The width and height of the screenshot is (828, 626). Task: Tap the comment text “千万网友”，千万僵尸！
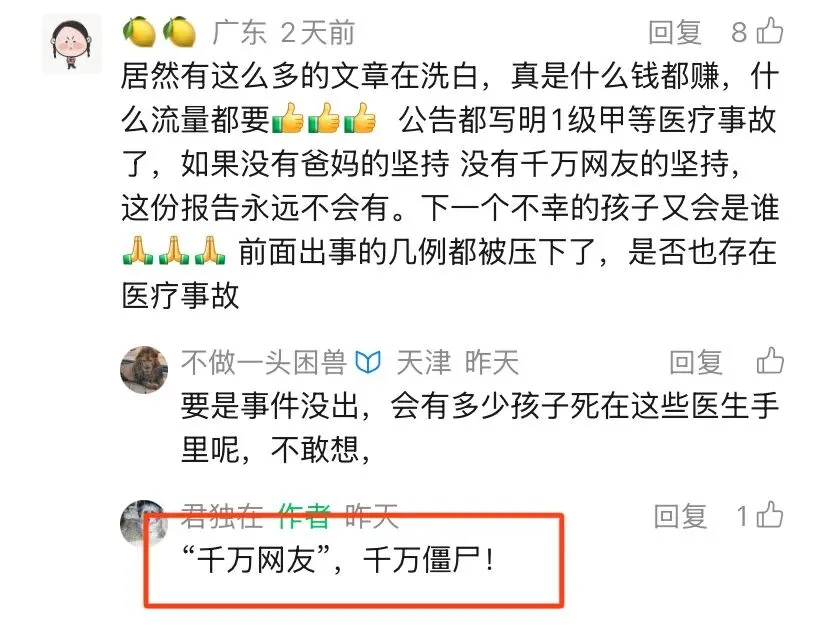(338, 559)
